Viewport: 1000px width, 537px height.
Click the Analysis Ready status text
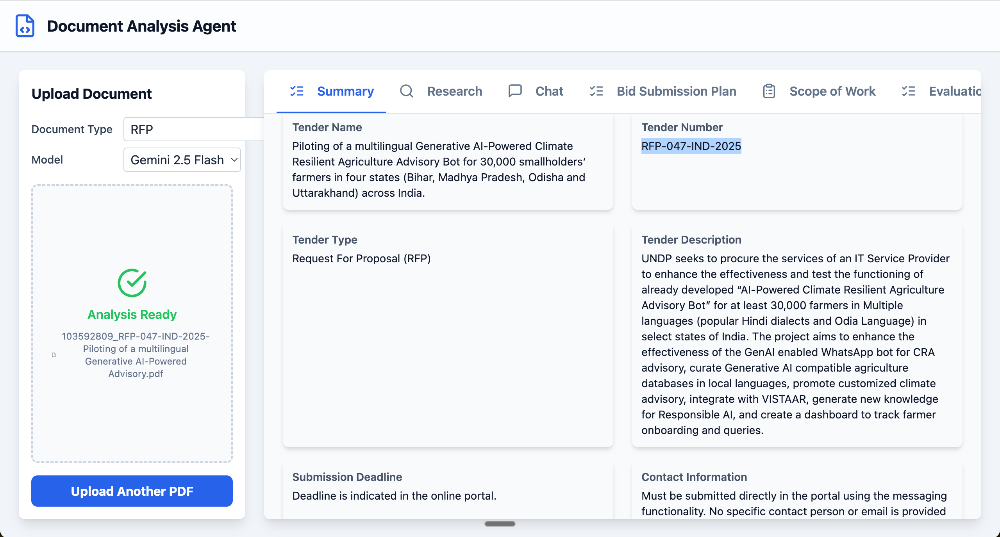point(132,314)
